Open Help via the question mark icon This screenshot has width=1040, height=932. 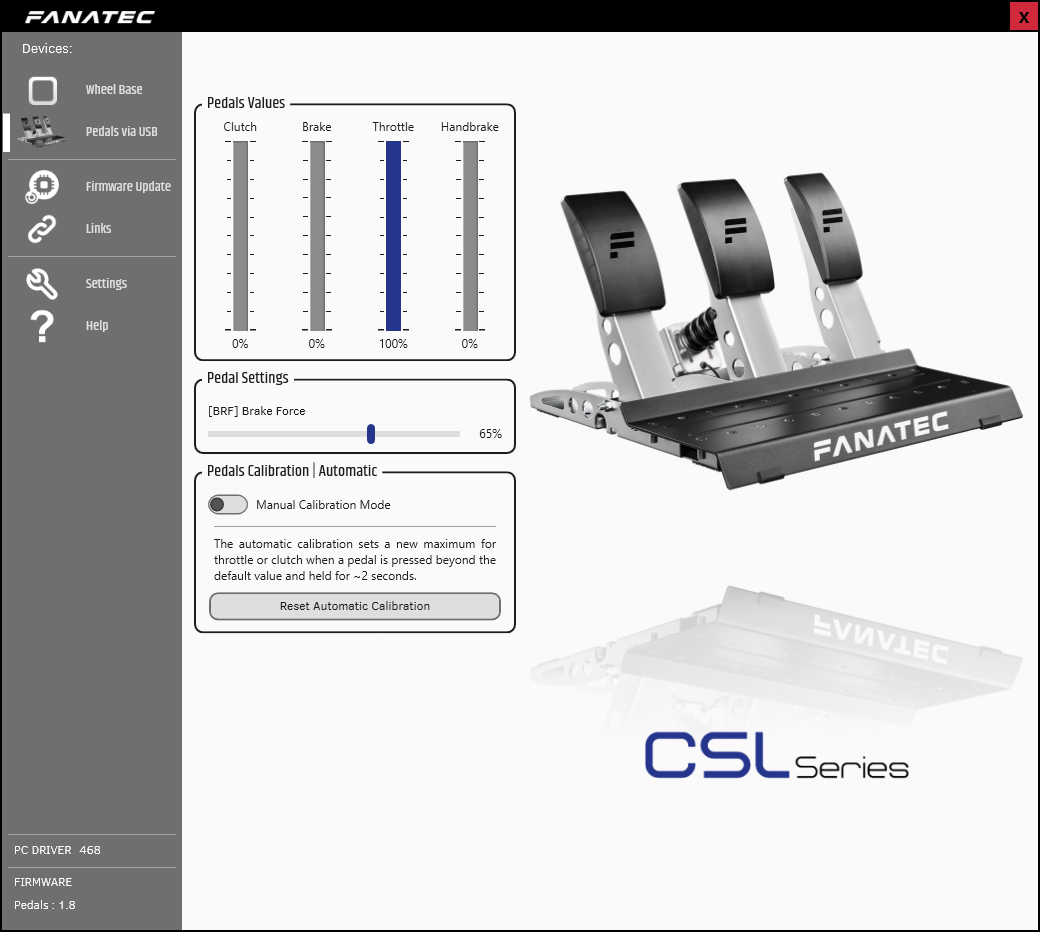tap(41, 325)
